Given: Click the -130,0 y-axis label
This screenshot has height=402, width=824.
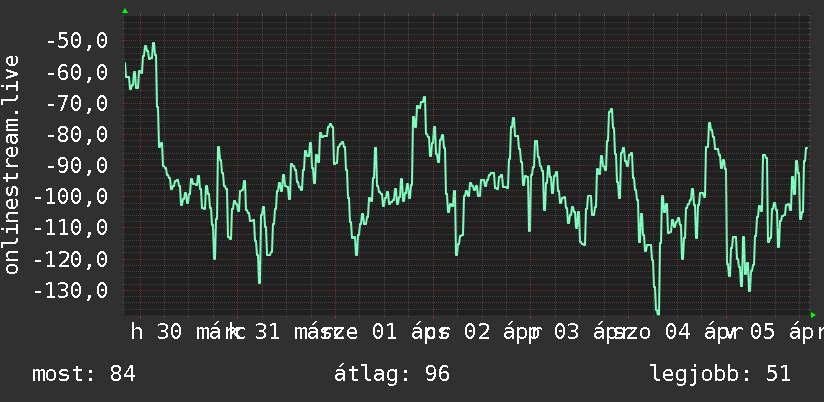Looking at the screenshot, I should coord(70,291).
